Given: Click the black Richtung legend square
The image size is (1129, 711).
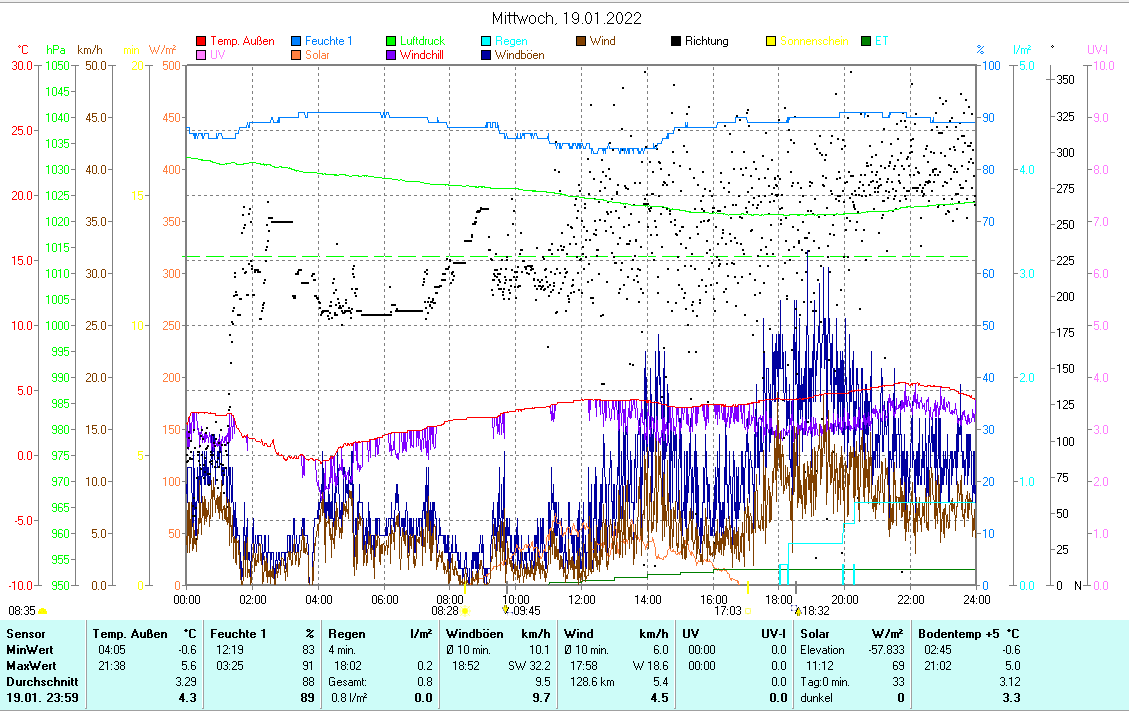Looking at the screenshot, I should pyautogui.click(x=676, y=42).
